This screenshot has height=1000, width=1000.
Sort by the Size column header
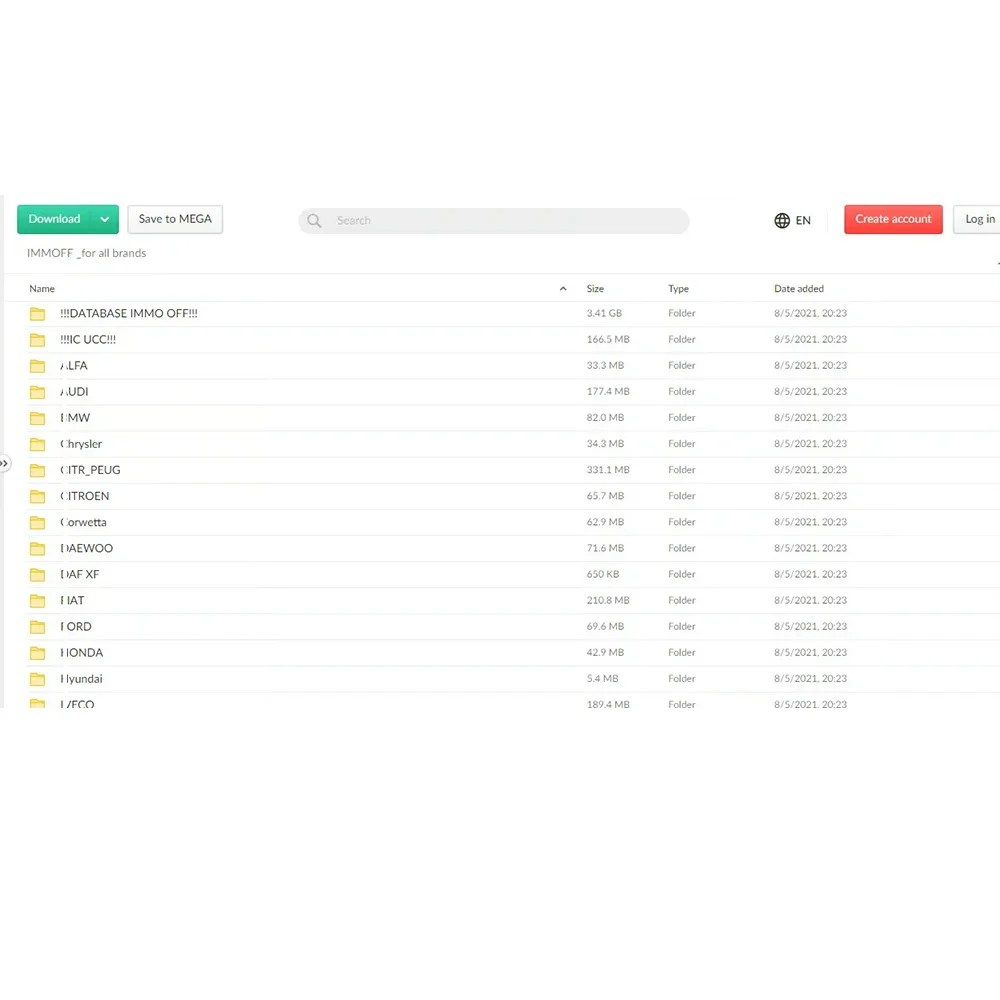(595, 289)
